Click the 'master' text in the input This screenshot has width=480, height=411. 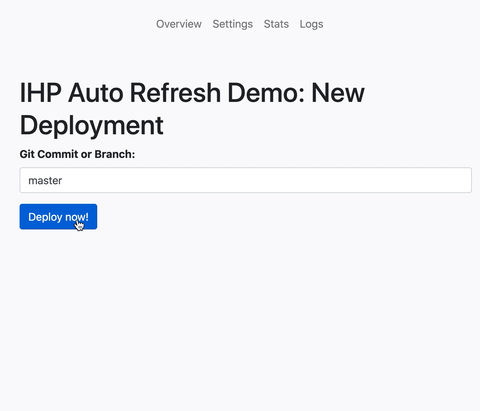(x=45, y=181)
